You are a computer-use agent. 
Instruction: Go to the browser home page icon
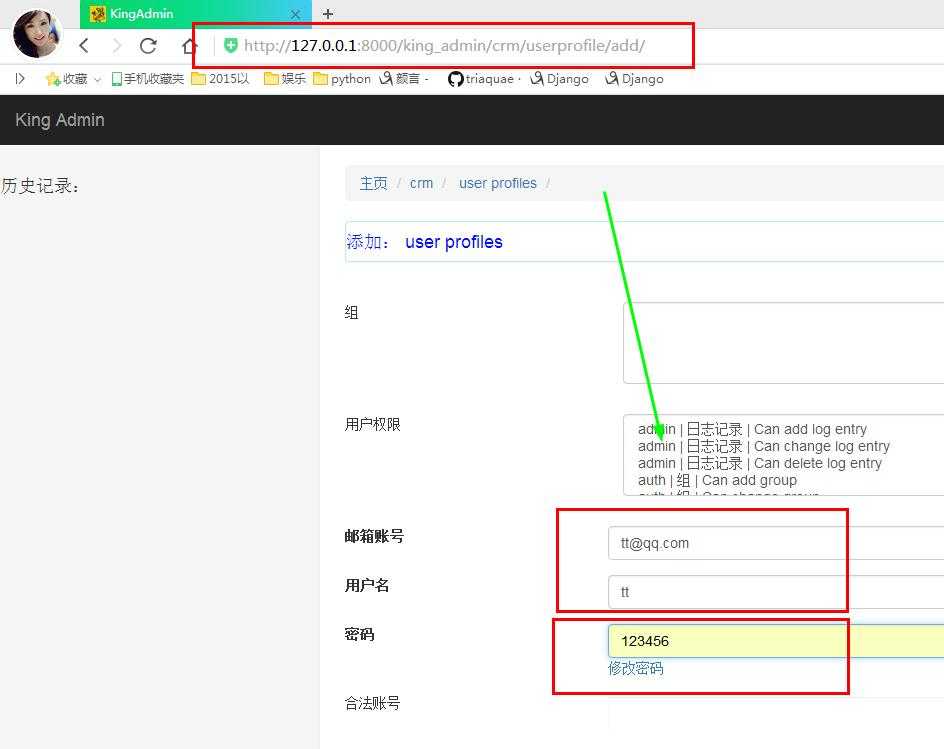click(189, 45)
